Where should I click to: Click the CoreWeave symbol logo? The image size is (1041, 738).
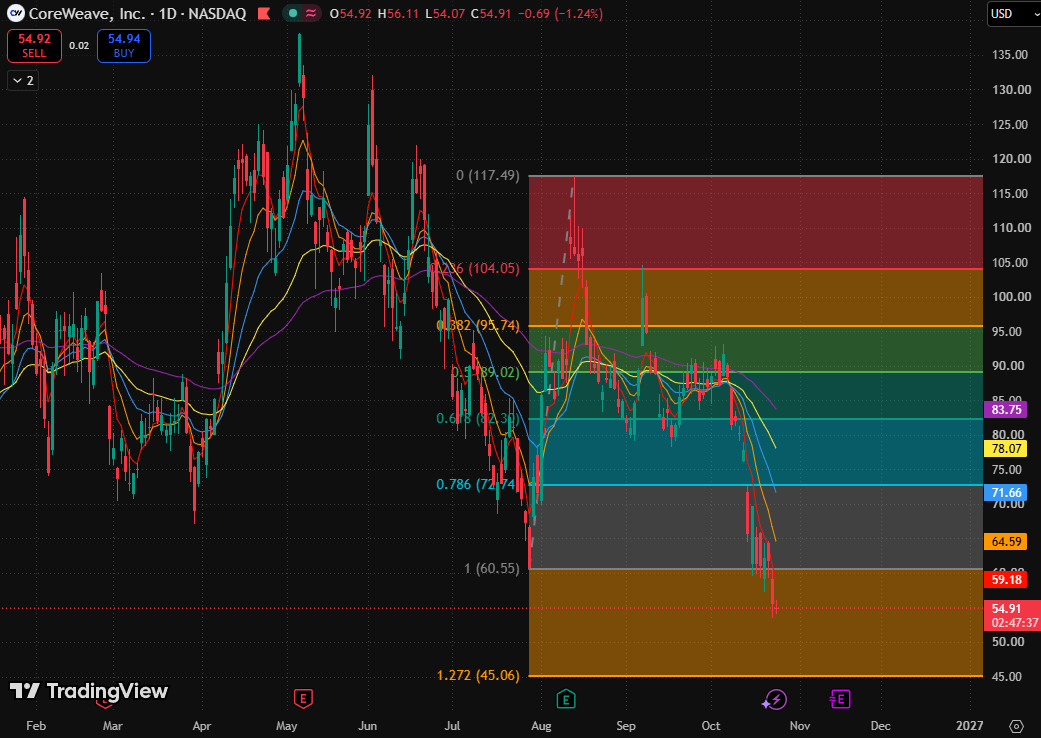click(x=15, y=13)
